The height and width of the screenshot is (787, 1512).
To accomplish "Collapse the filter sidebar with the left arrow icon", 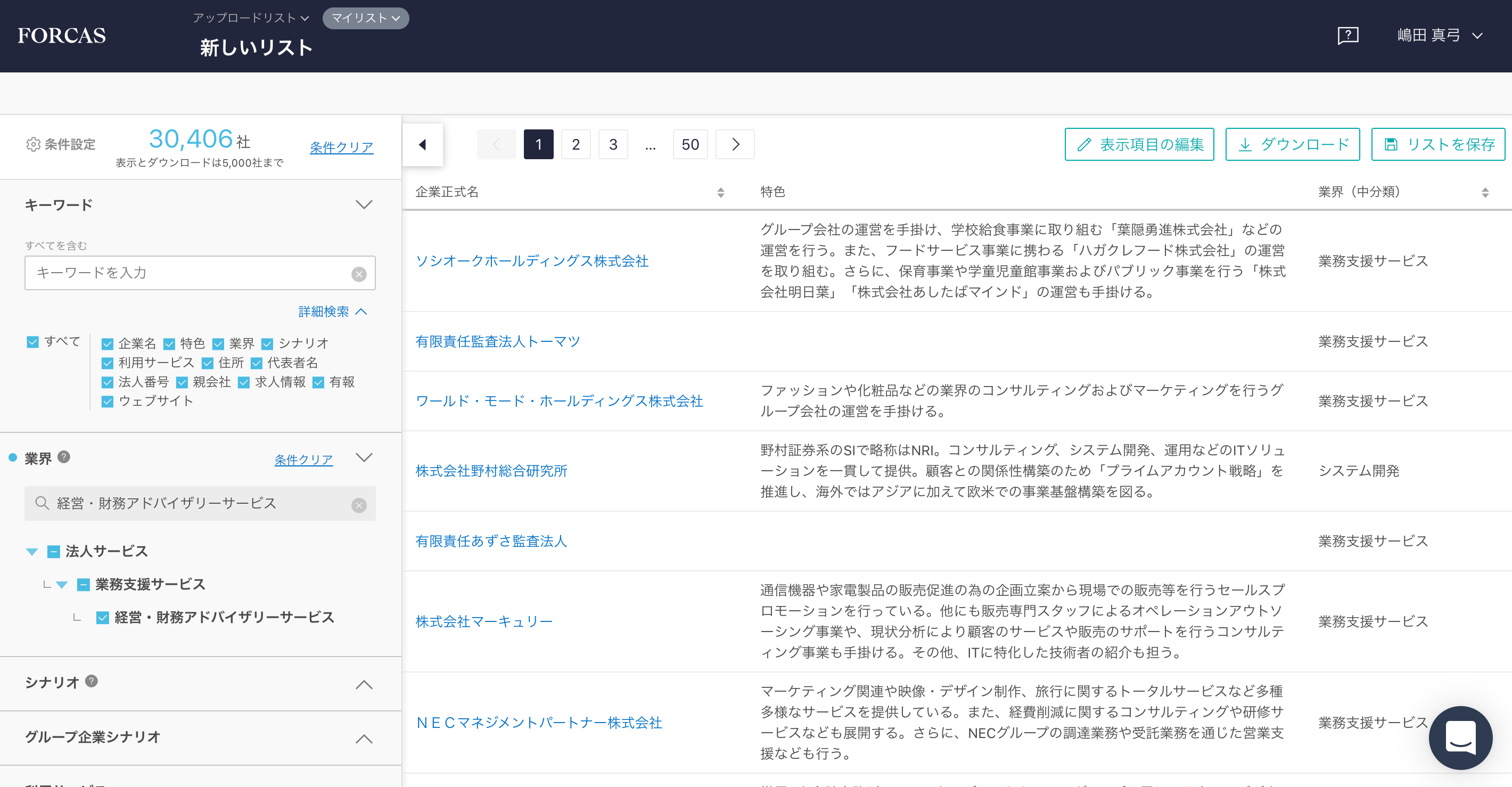I will tap(422, 144).
